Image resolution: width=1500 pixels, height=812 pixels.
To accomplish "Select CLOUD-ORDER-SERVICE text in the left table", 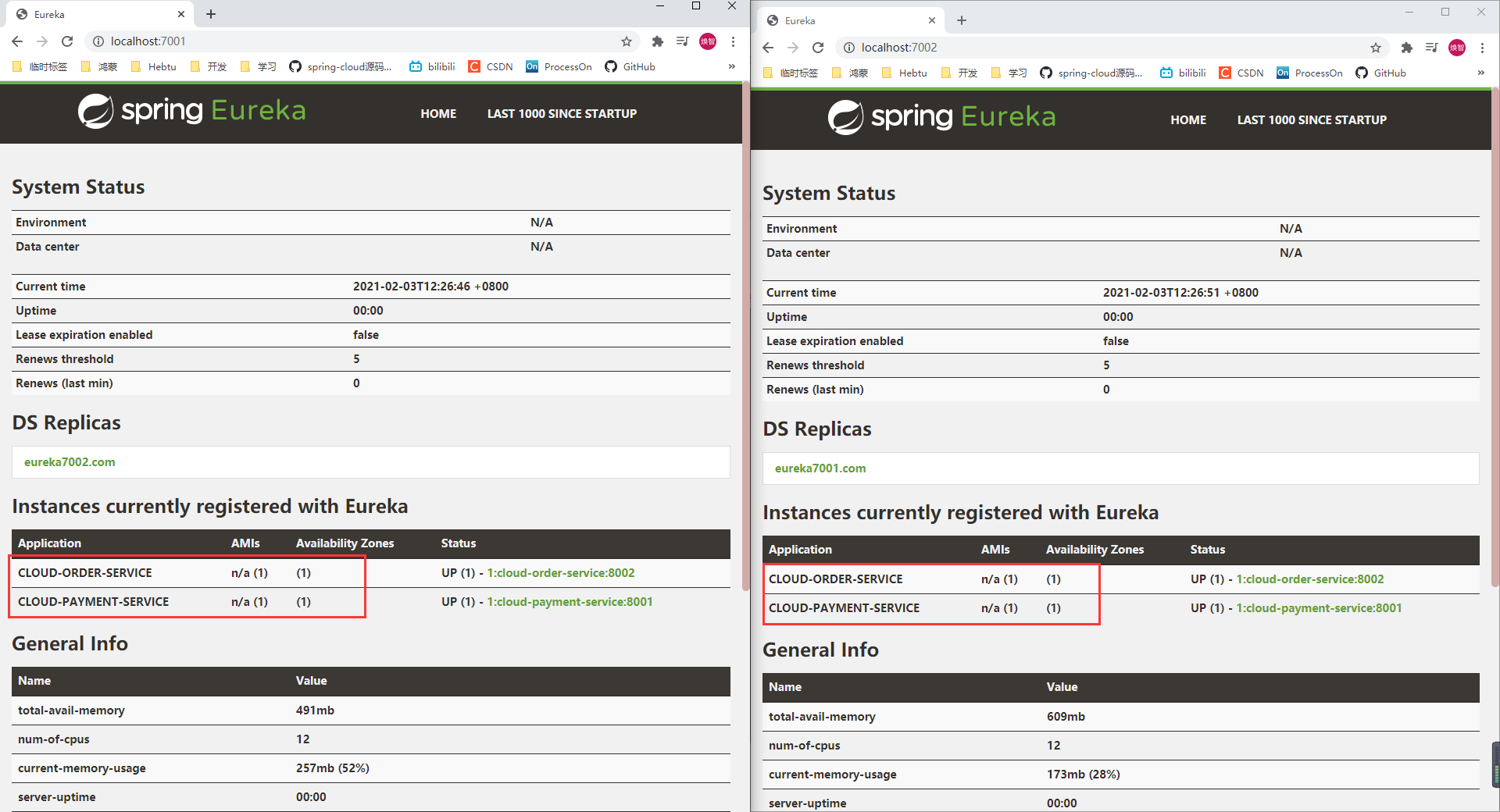I will tap(85, 573).
